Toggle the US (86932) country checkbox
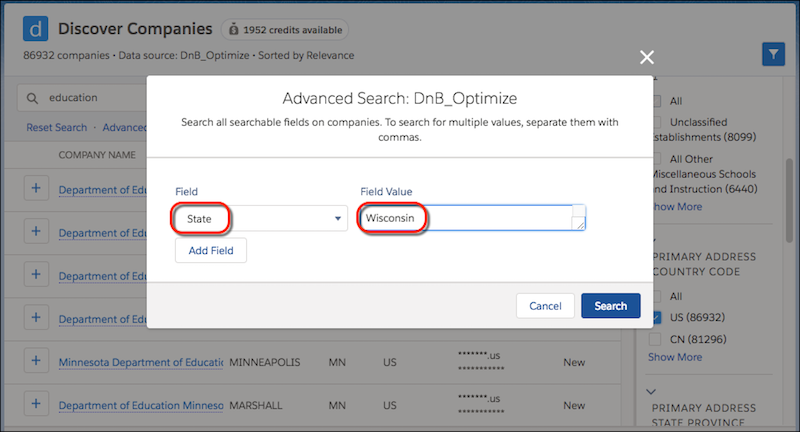 [657, 317]
